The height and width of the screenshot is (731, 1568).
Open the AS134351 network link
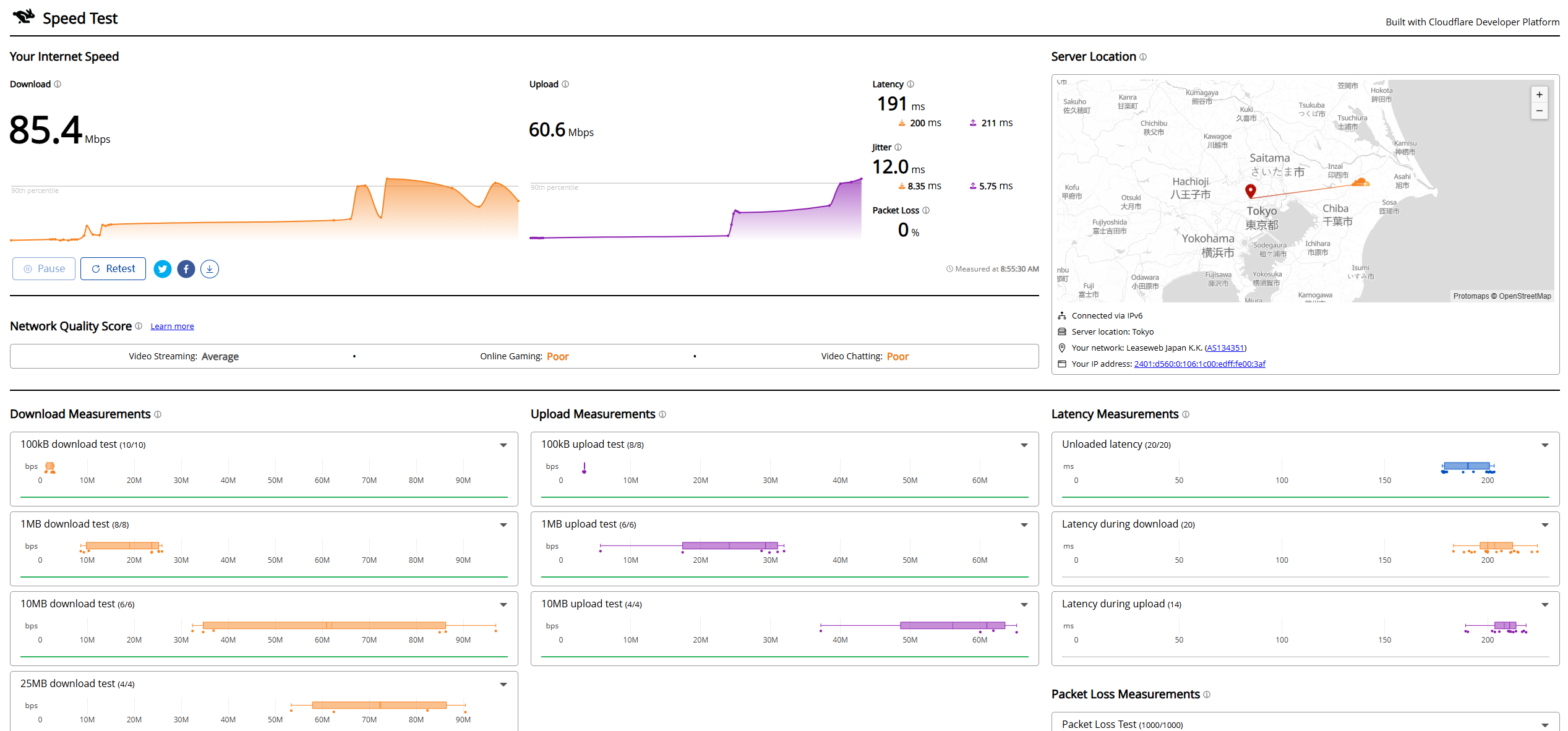(x=1225, y=348)
